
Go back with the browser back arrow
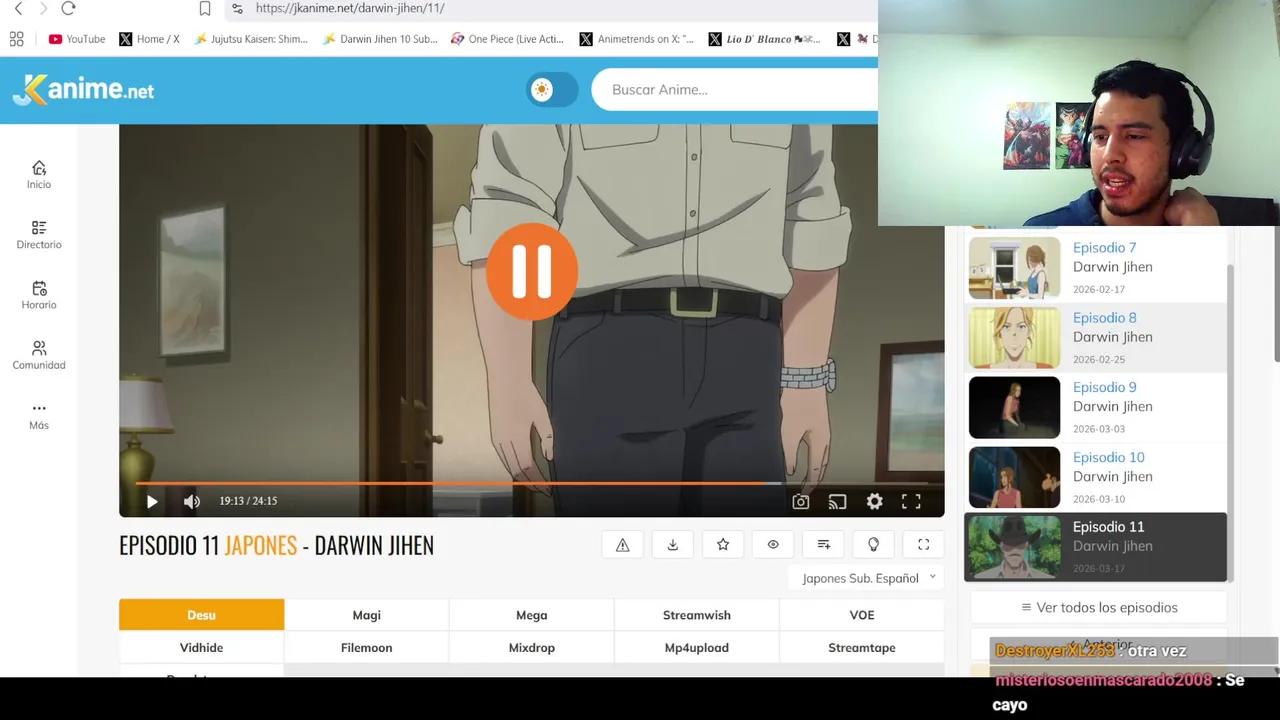point(18,8)
